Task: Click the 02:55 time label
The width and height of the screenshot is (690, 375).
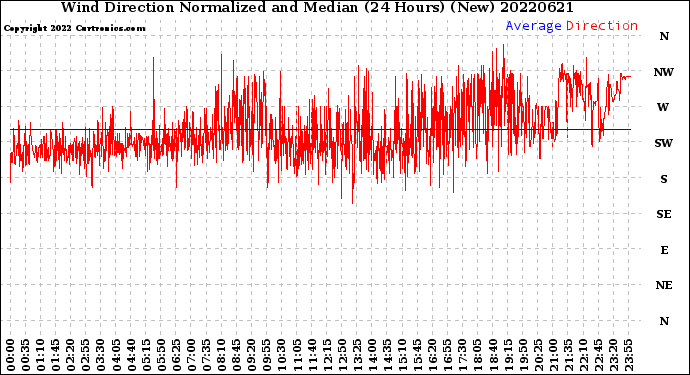Action: click(x=86, y=356)
